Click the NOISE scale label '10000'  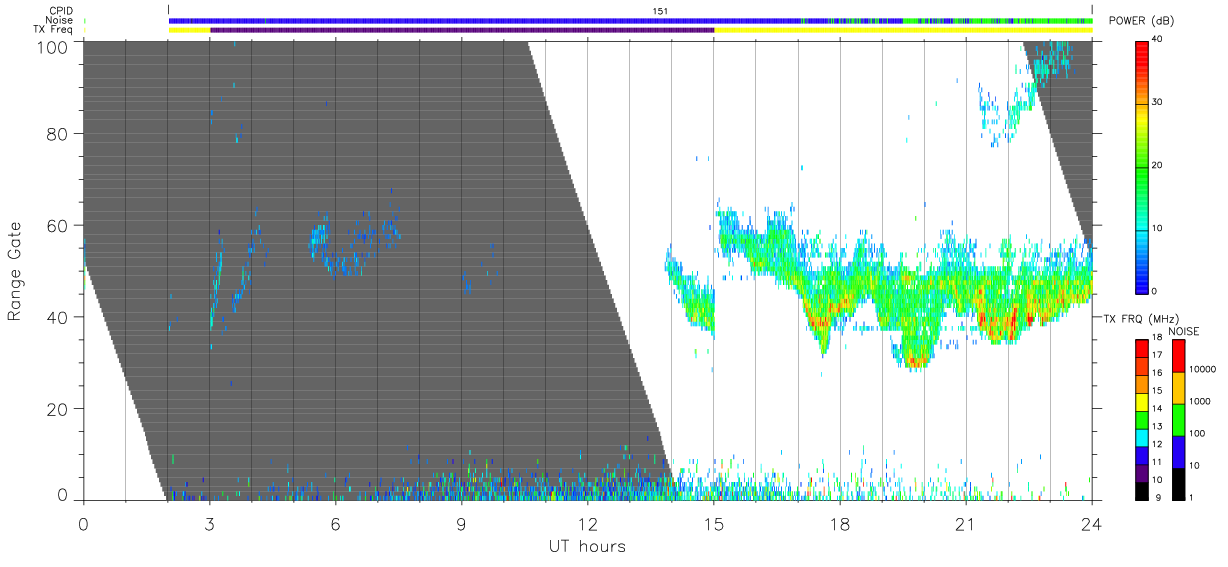click(x=1204, y=369)
